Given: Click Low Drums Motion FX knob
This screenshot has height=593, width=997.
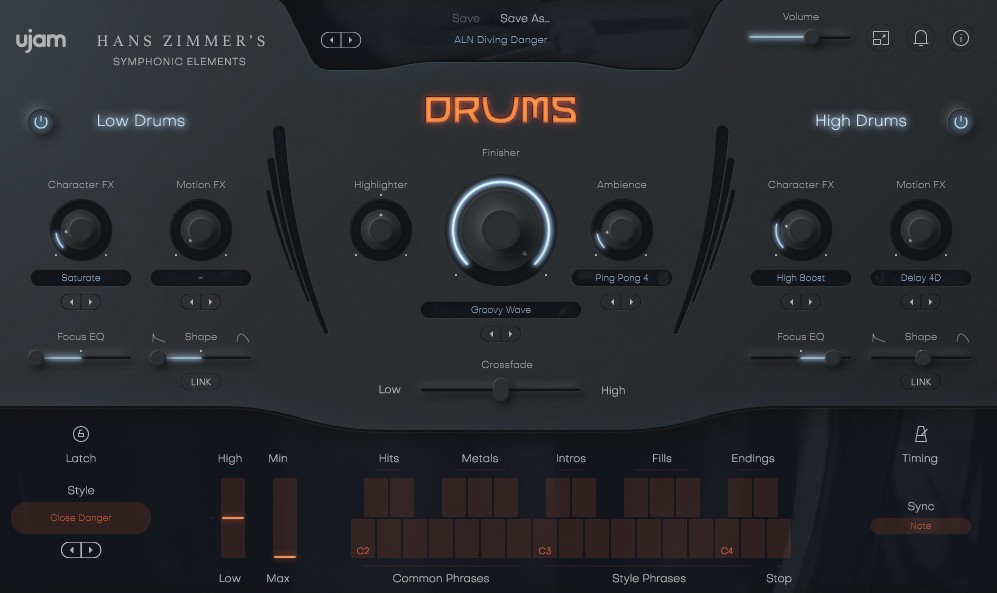Looking at the screenshot, I should (x=201, y=229).
